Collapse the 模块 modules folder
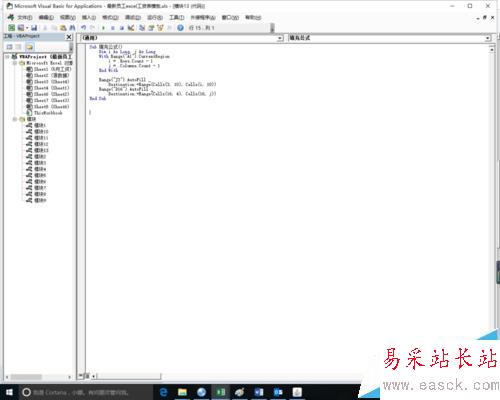The image size is (500, 400). pyautogui.click(x=15, y=119)
